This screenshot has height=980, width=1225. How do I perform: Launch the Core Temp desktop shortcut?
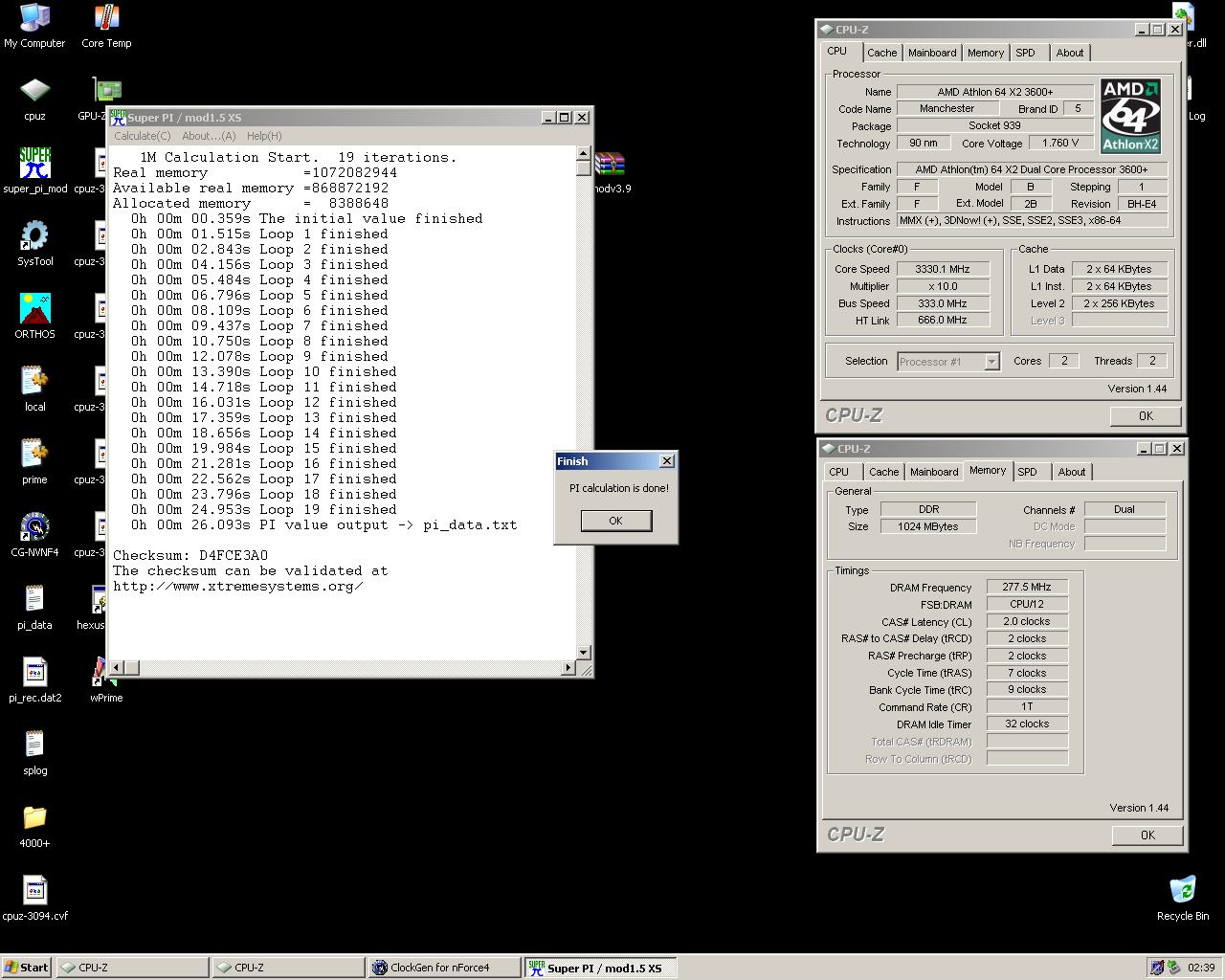click(106, 26)
